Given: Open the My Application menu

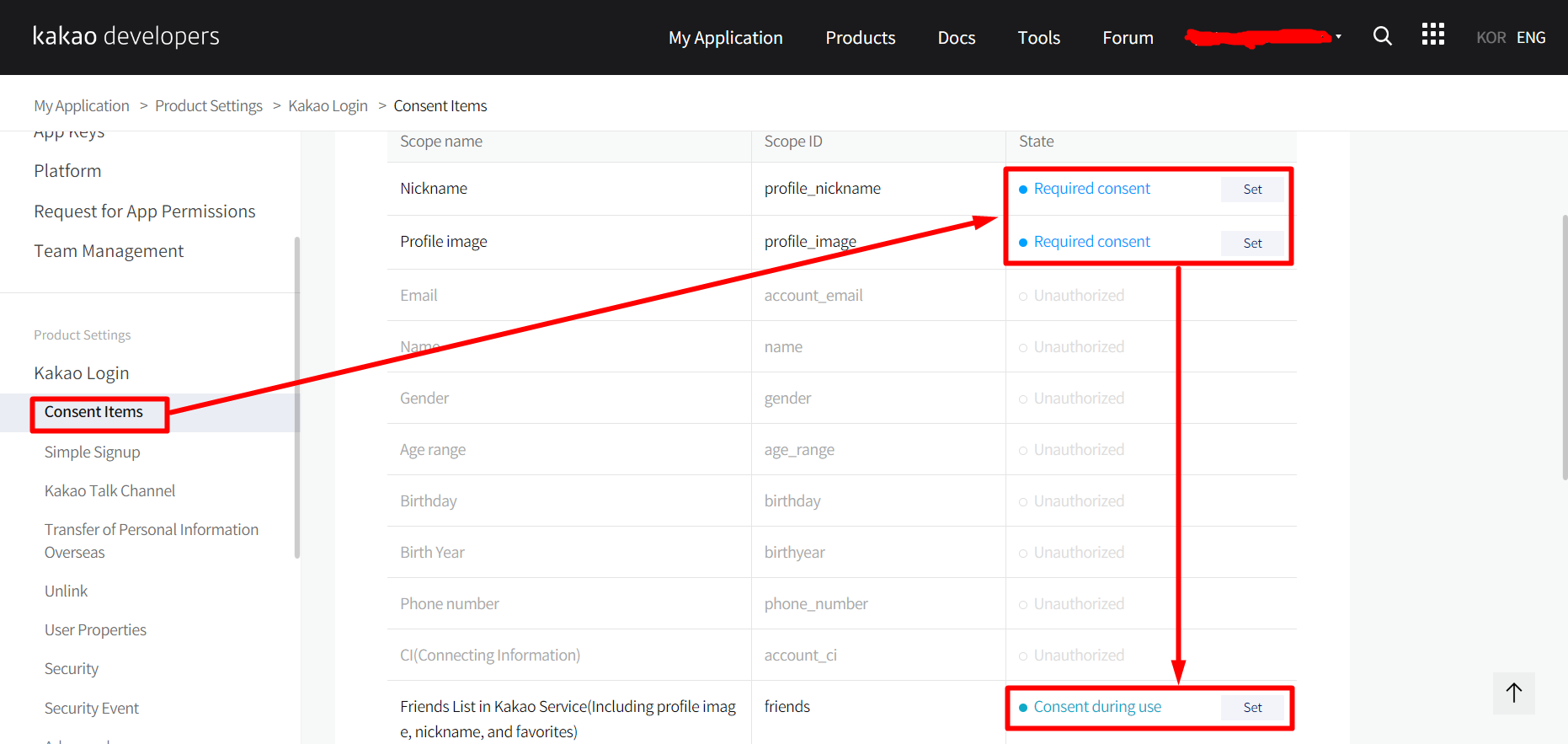Looking at the screenshot, I should (x=725, y=38).
